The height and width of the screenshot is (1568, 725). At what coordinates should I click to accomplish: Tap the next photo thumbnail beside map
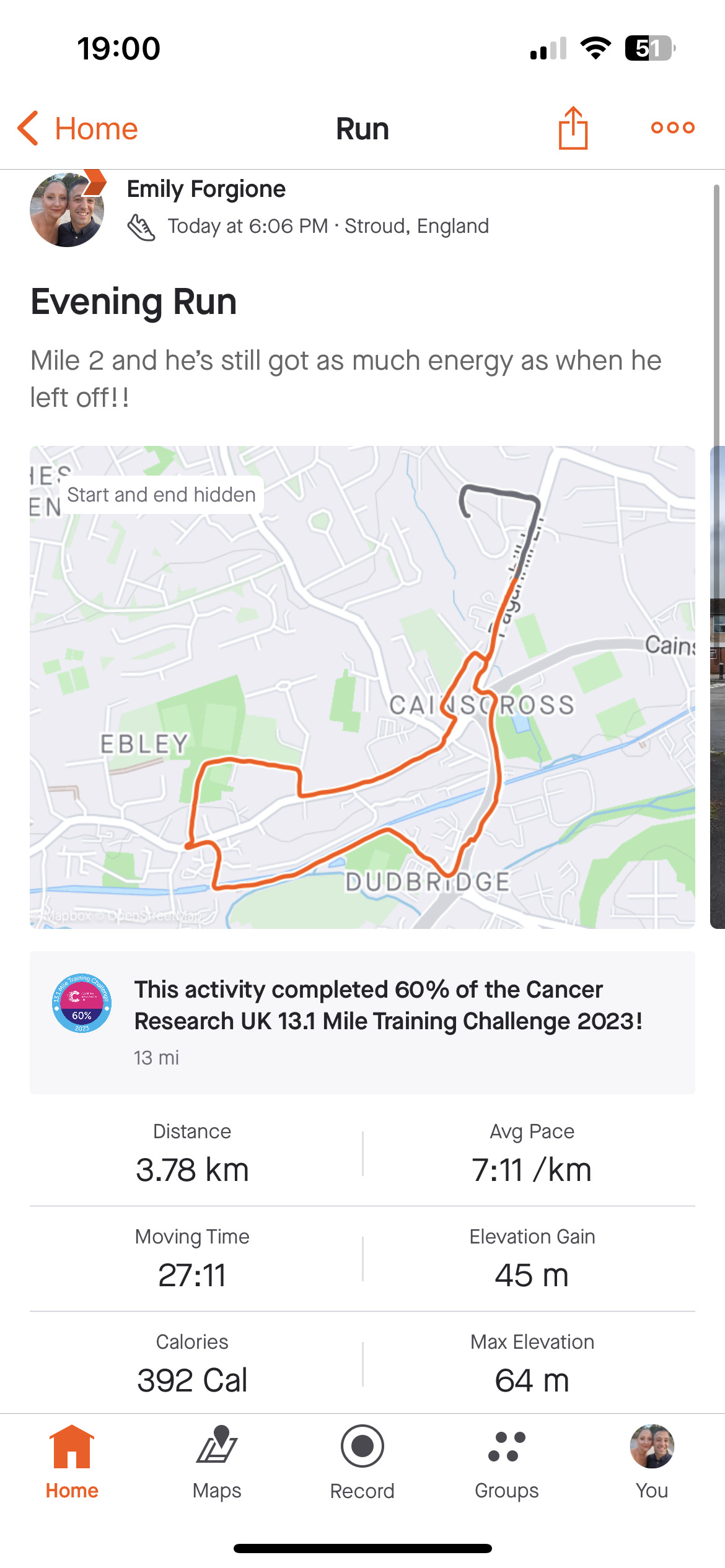coord(718,687)
